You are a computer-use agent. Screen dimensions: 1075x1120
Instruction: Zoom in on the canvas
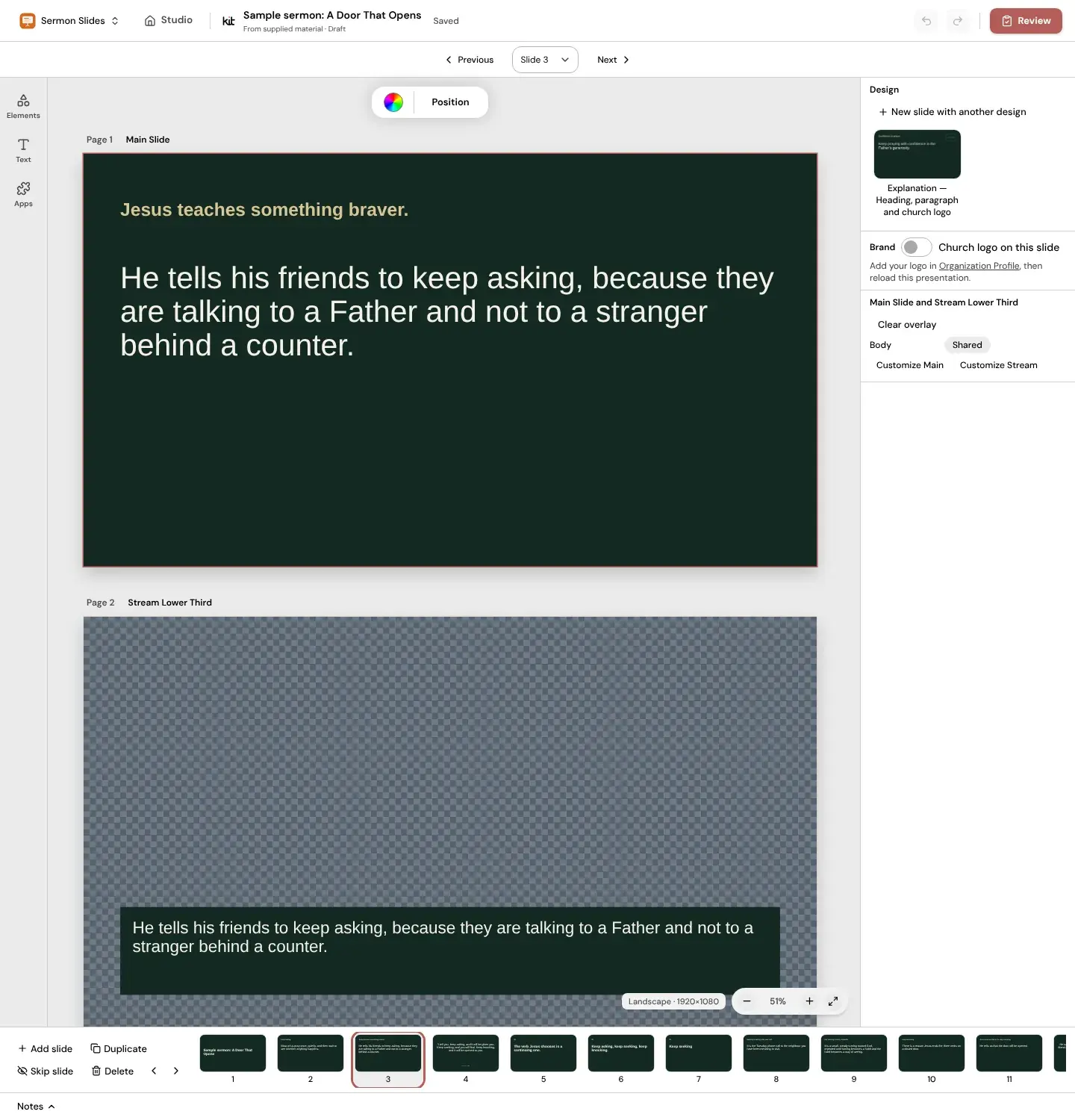pos(809,1001)
